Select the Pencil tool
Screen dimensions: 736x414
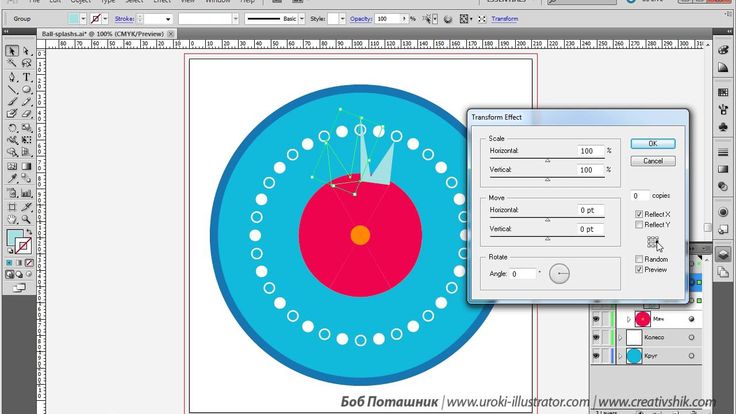tap(26, 101)
